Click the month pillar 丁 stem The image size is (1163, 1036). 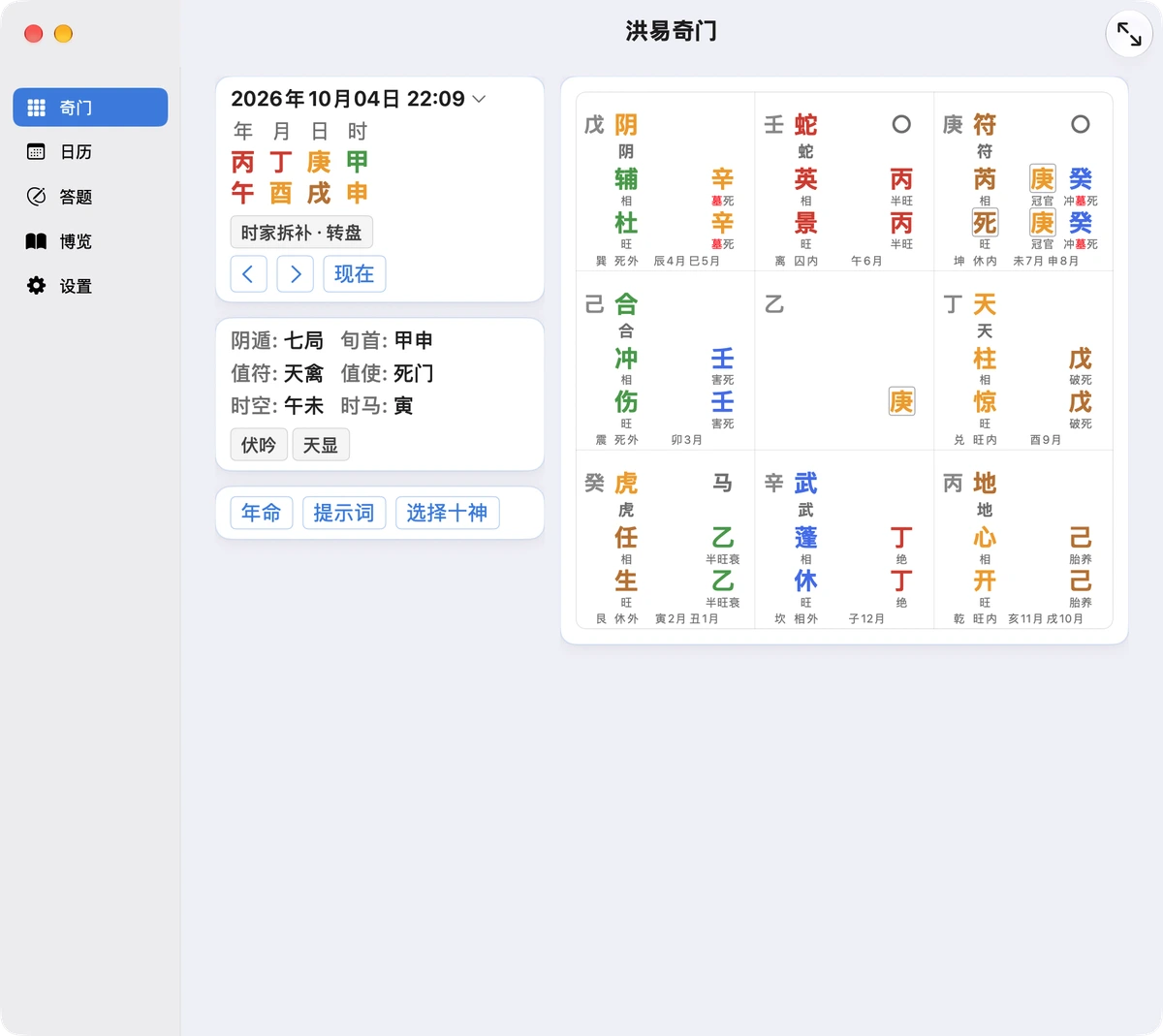point(281,162)
